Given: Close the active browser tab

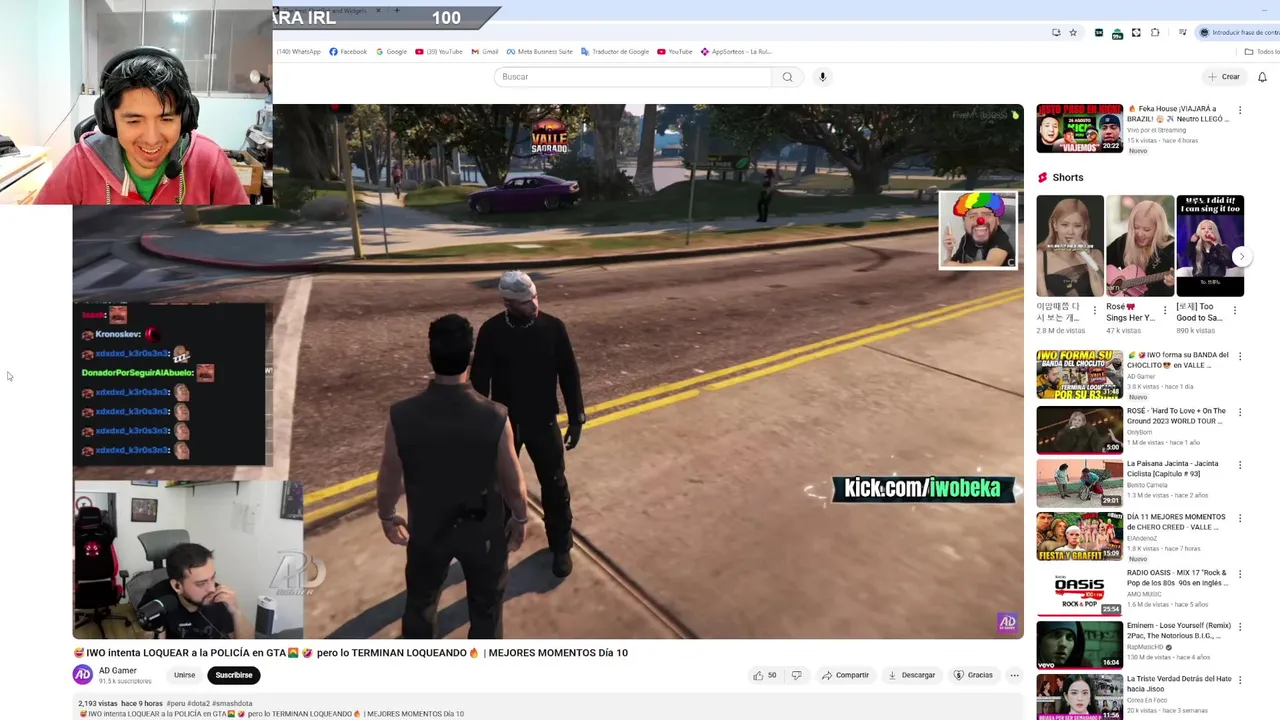Looking at the screenshot, I should point(378,10).
